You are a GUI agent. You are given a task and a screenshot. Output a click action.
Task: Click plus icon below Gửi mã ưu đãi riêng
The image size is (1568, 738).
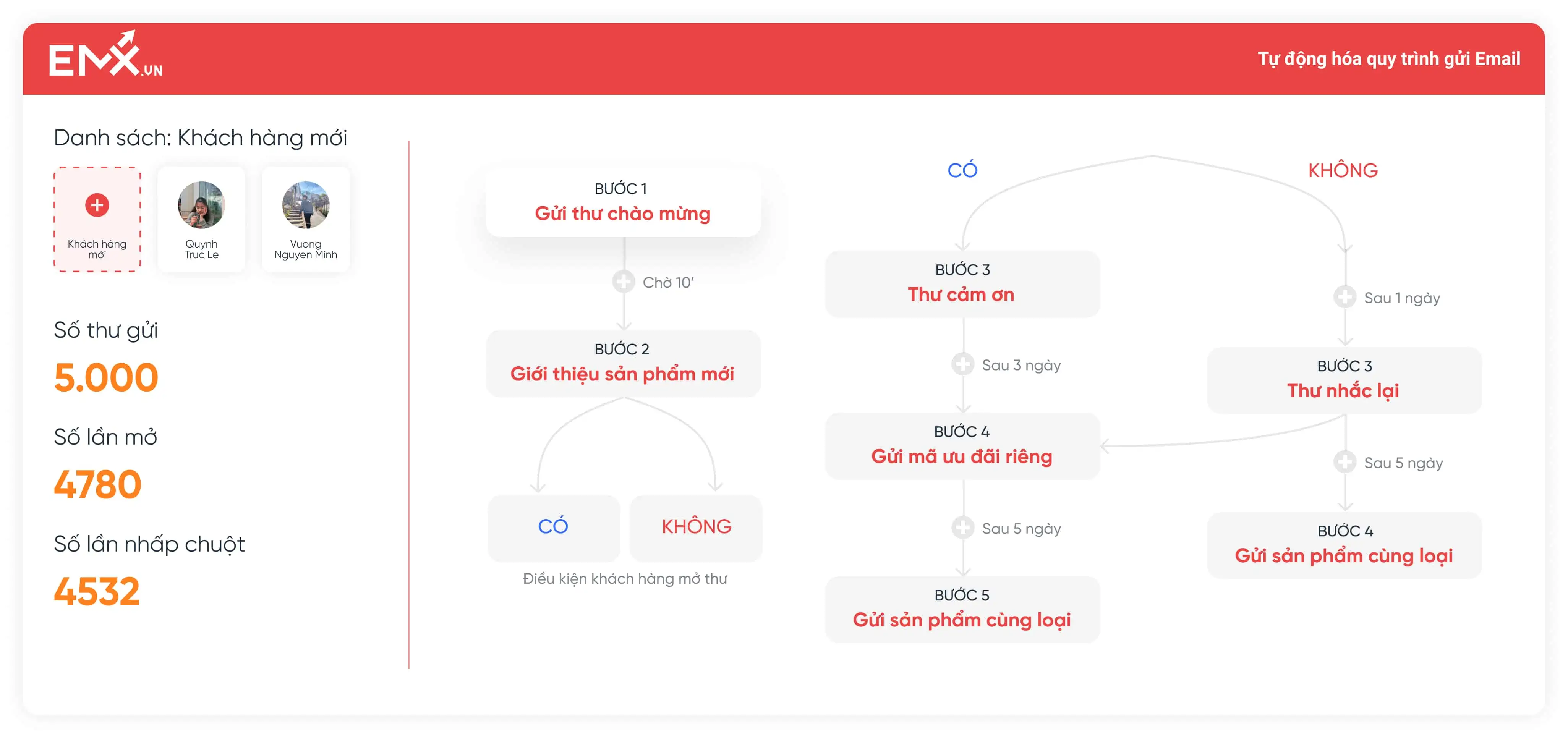(962, 528)
